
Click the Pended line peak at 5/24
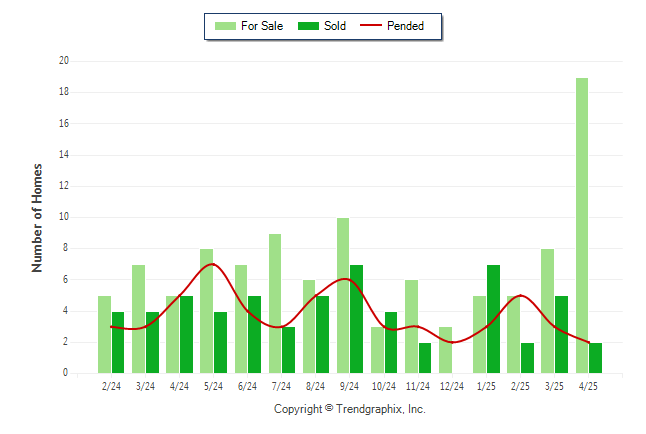click(212, 264)
